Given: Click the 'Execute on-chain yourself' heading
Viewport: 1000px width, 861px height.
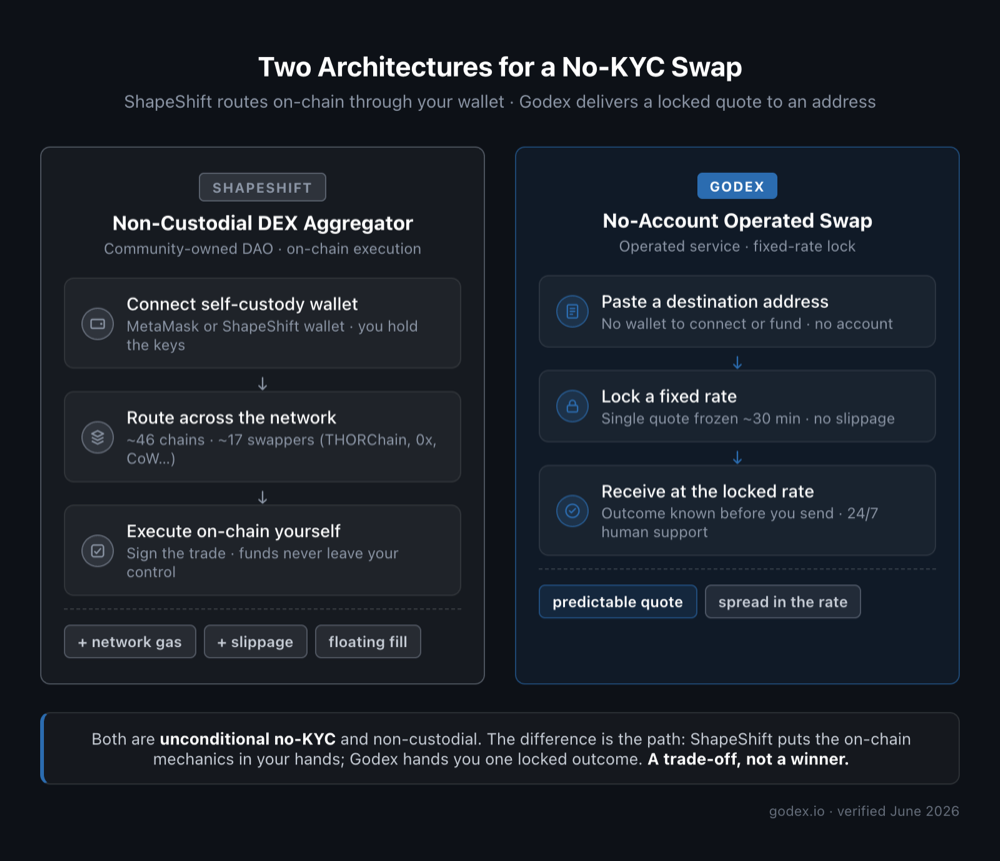Looking at the screenshot, I should coord(233,531).
